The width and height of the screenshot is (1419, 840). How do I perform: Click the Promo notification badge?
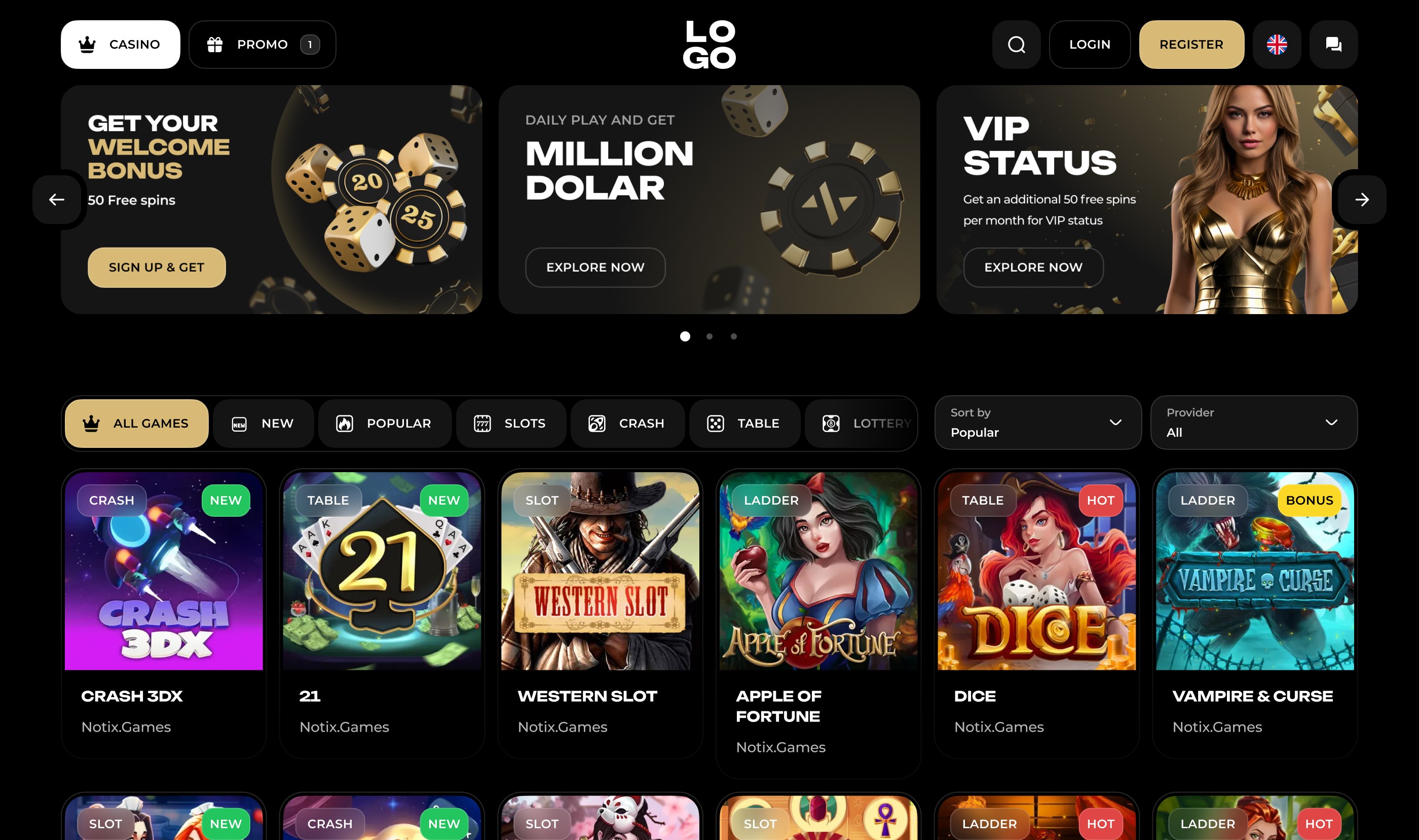(x=310, y=44)
